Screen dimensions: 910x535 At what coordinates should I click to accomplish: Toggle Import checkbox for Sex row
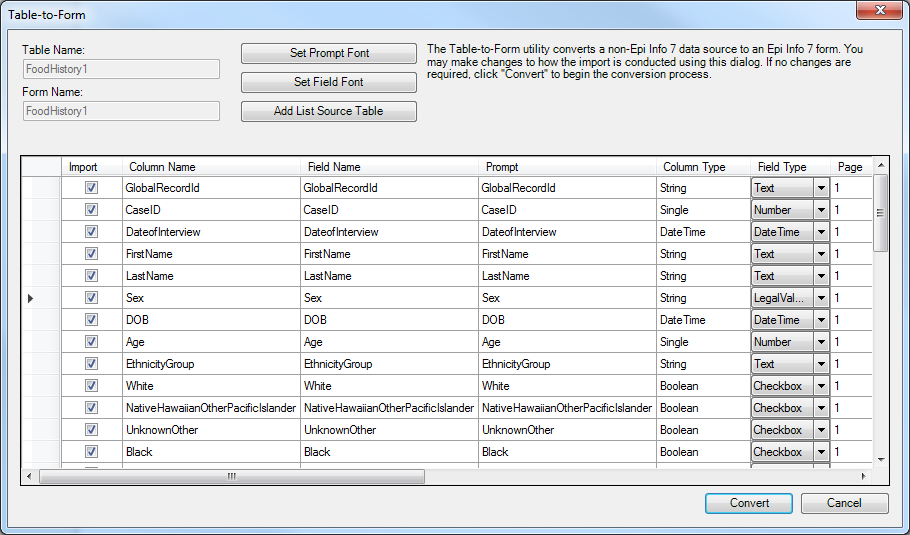point(91,298)
